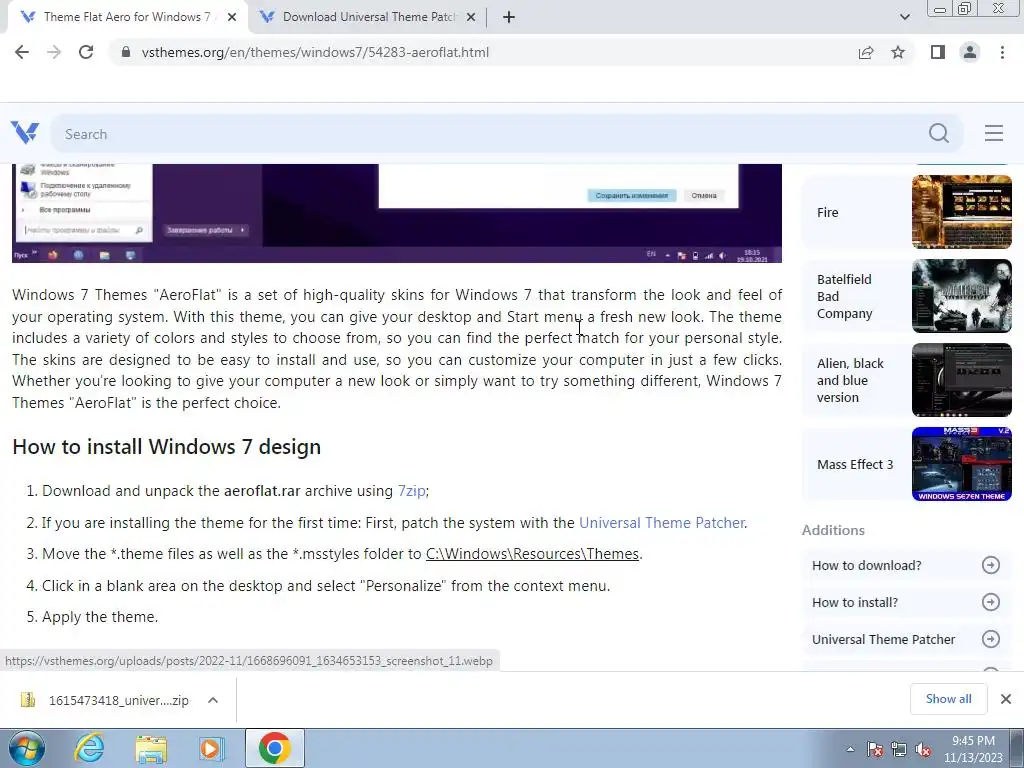The image size is (1024, 768).
Task: Open Alien, black and blue version
Action: pos(906,380)
